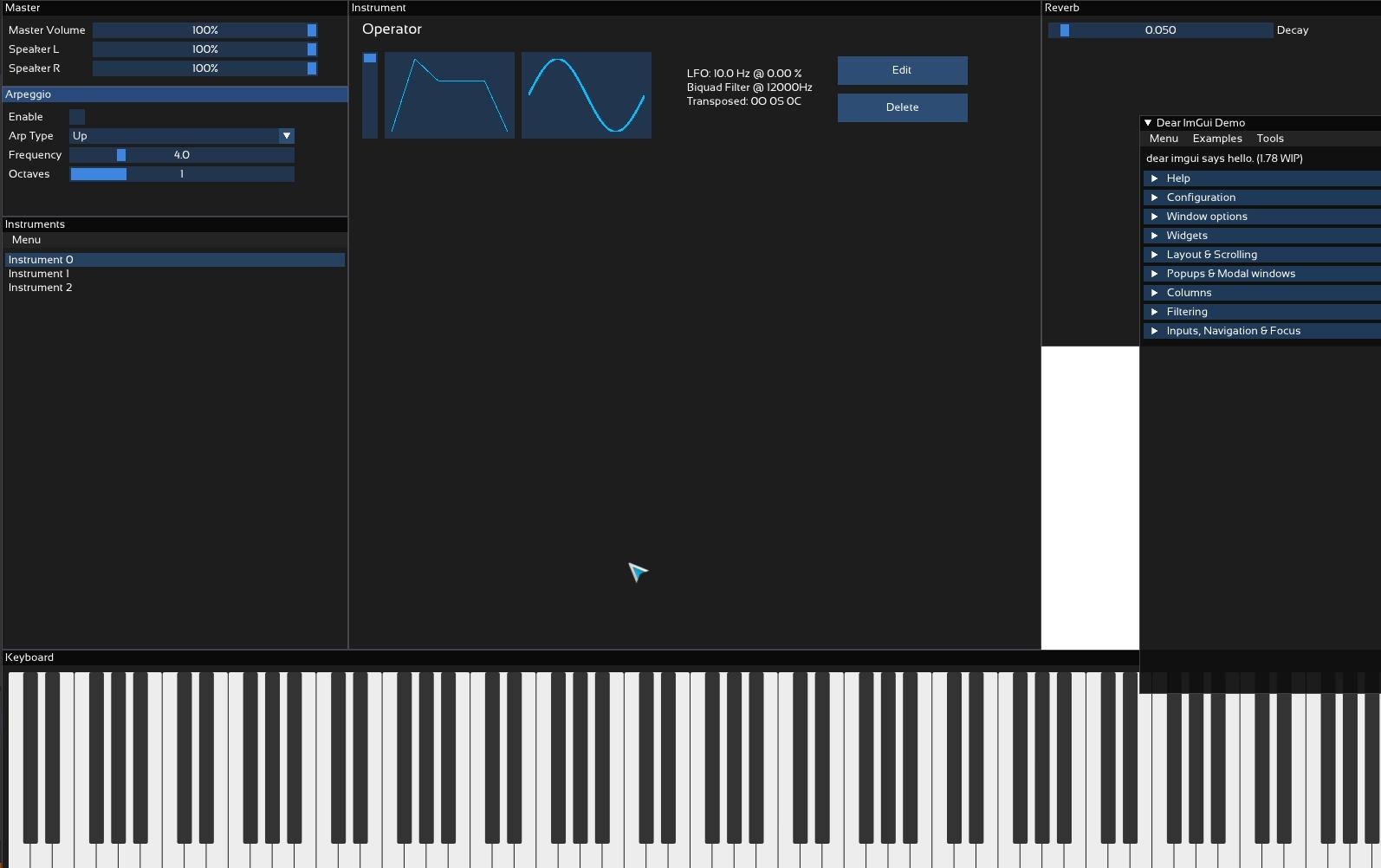Select Instrument 2 in the list
The height and width of the screenshot is (868, 1381).
tap(40, 288)
